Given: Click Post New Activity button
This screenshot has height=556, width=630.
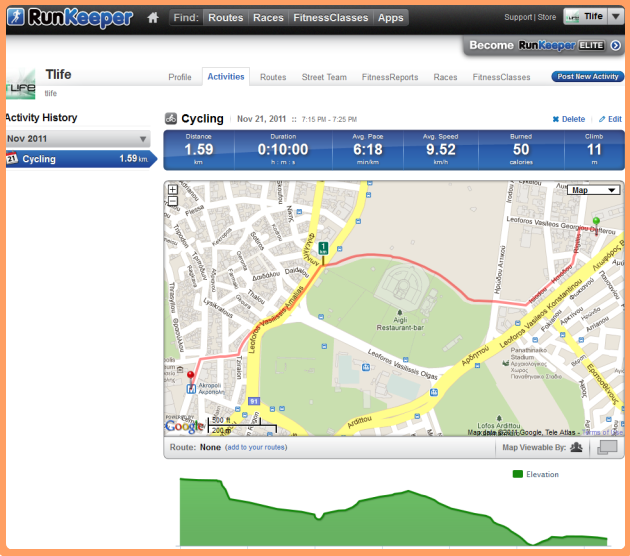Looking at the screenshot, I should pyautogui.click(x=588, y=76).
